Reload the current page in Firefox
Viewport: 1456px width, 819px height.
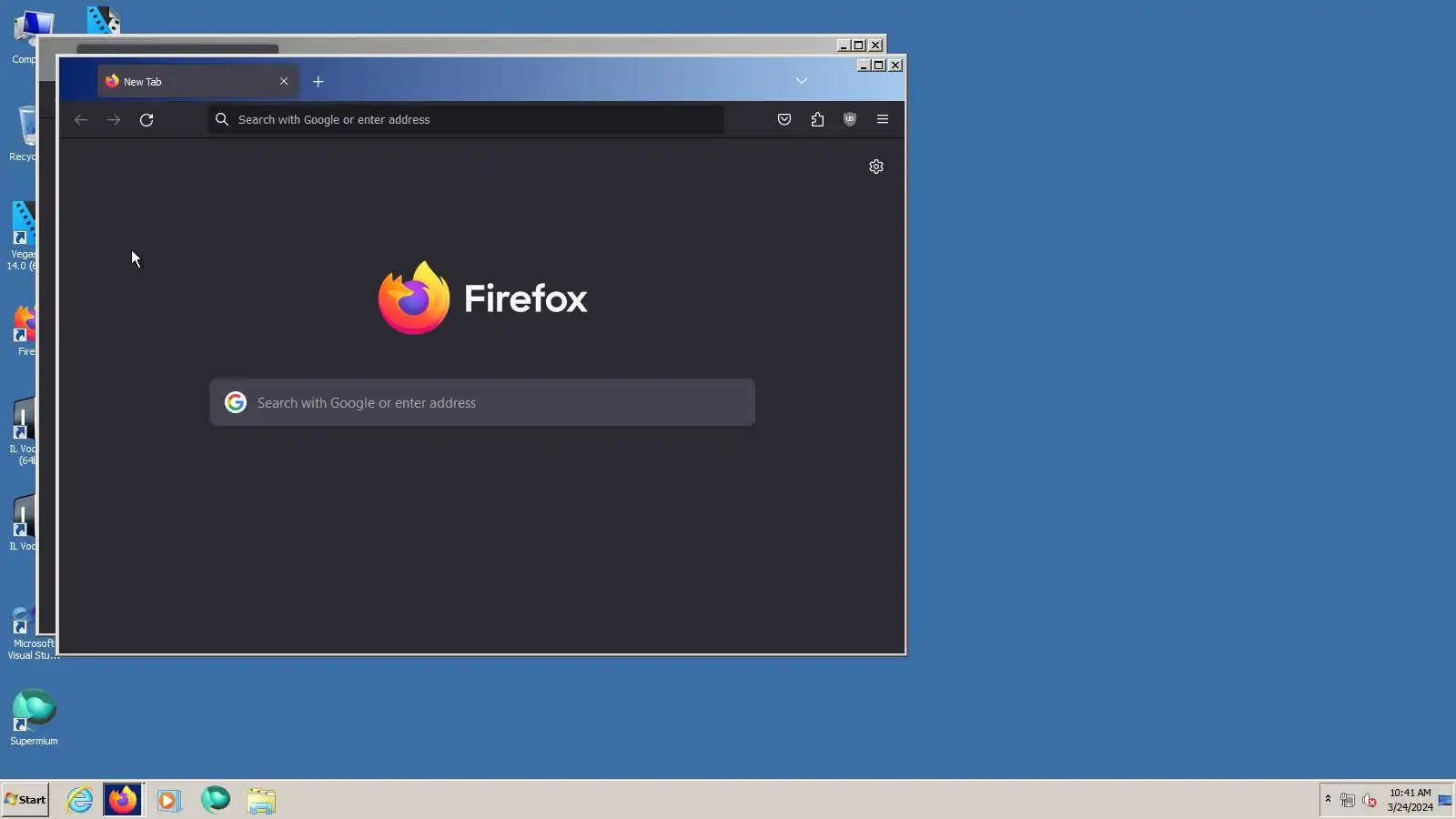[x=147, y=119]
